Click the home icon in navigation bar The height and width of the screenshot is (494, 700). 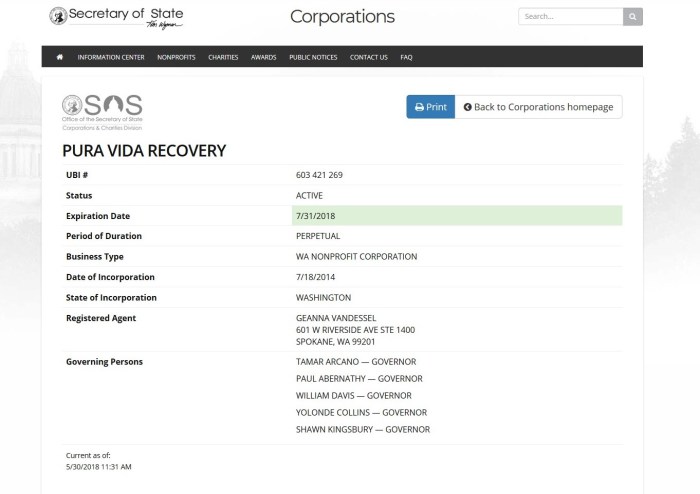tap(60, 57)
